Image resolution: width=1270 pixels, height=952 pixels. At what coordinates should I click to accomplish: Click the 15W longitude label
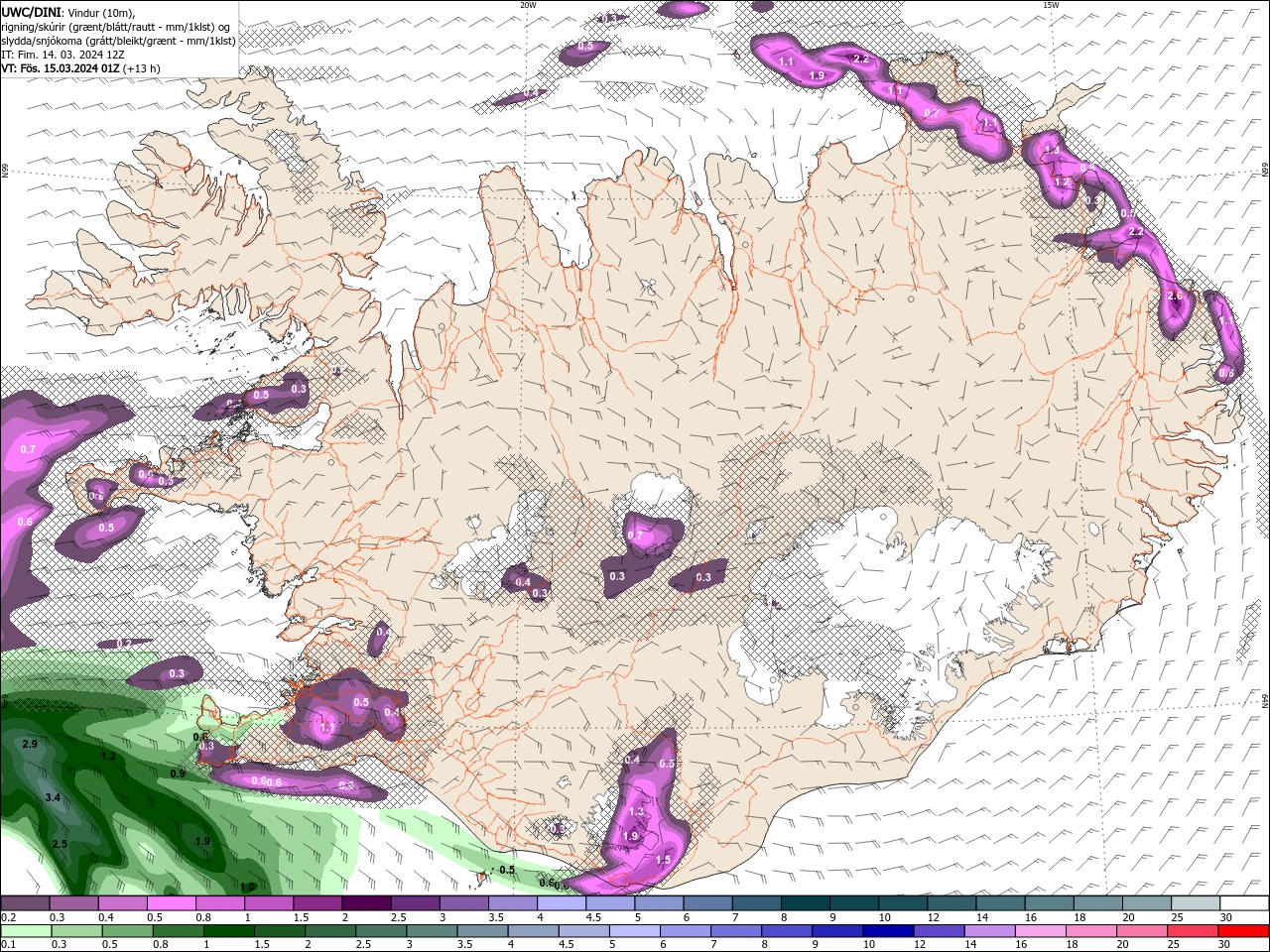(1051, 5)
